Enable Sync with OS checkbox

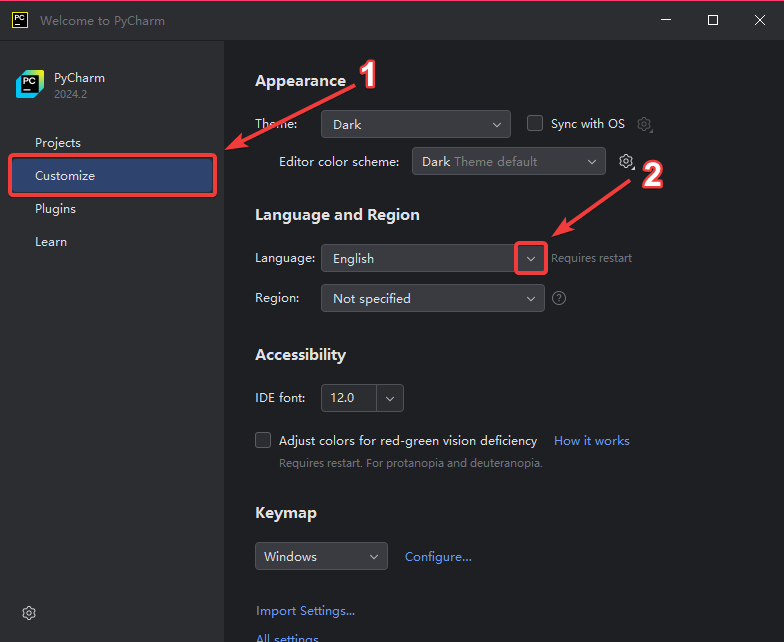[535, 123]
